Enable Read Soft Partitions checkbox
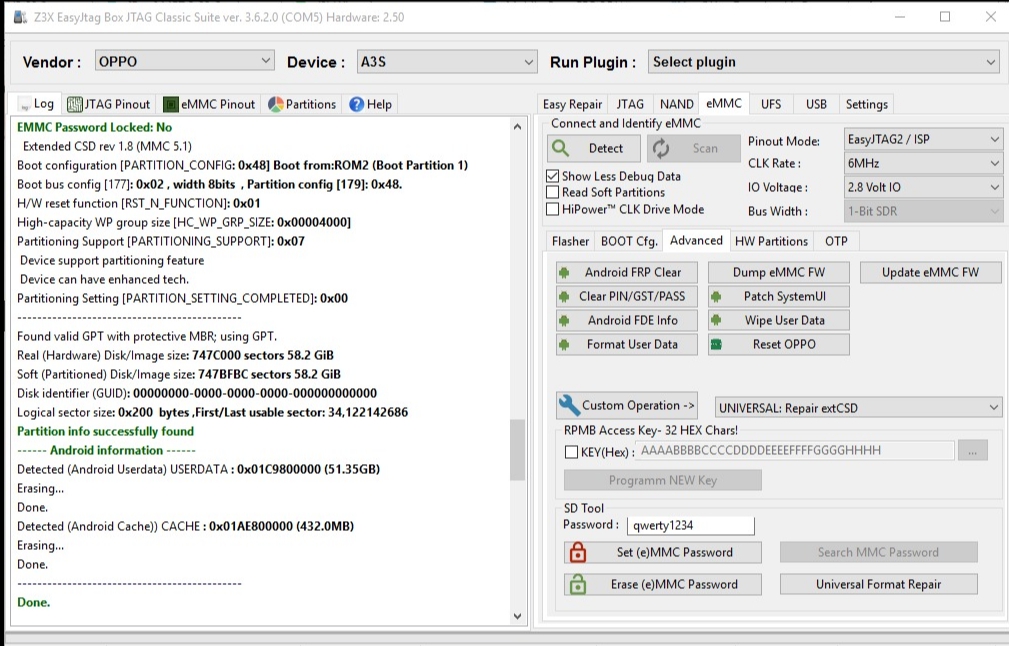Viewport: 1009px width, 646px height. (x=552, y=192)
